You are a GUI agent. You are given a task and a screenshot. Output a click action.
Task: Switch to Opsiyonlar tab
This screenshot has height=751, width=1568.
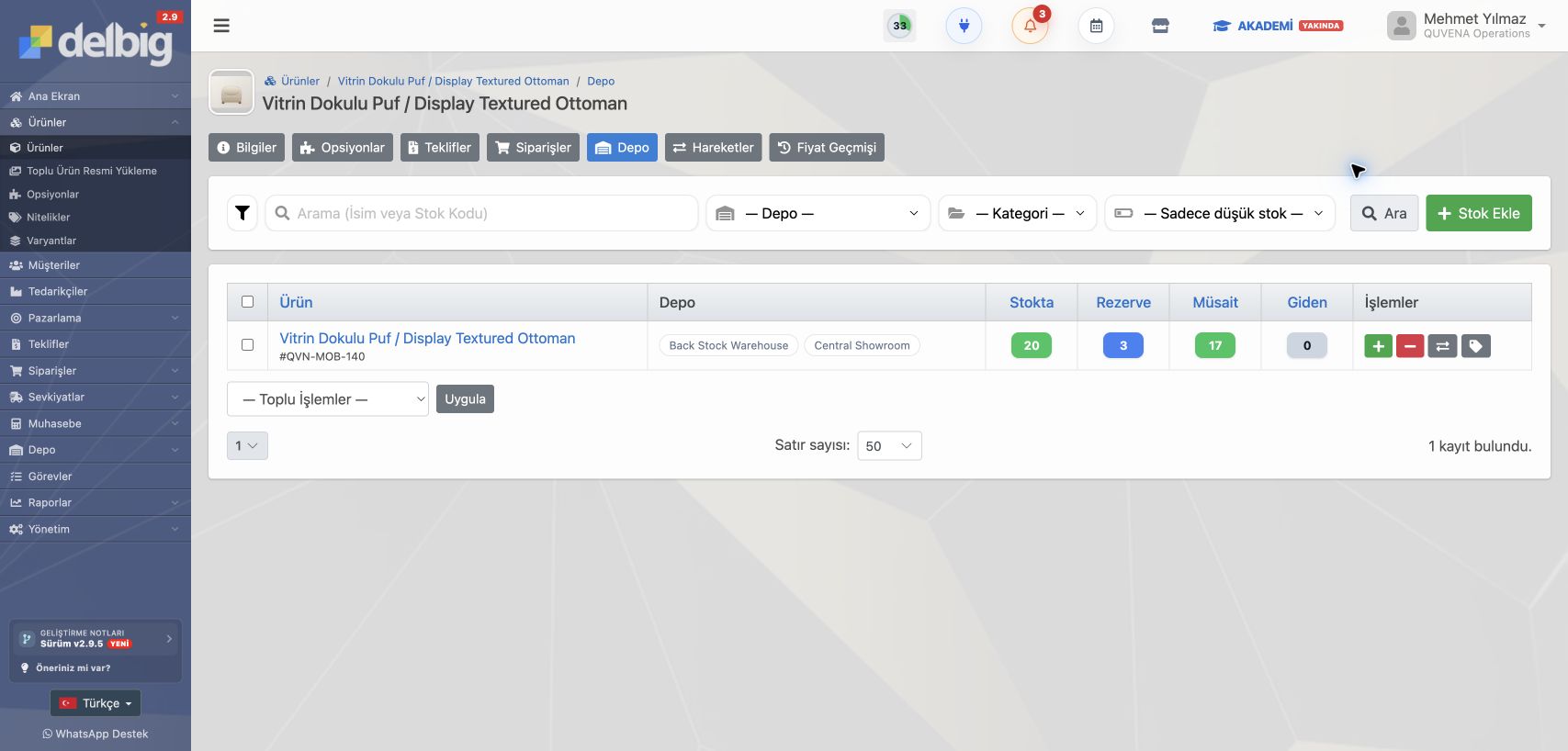tap(343, 148)
